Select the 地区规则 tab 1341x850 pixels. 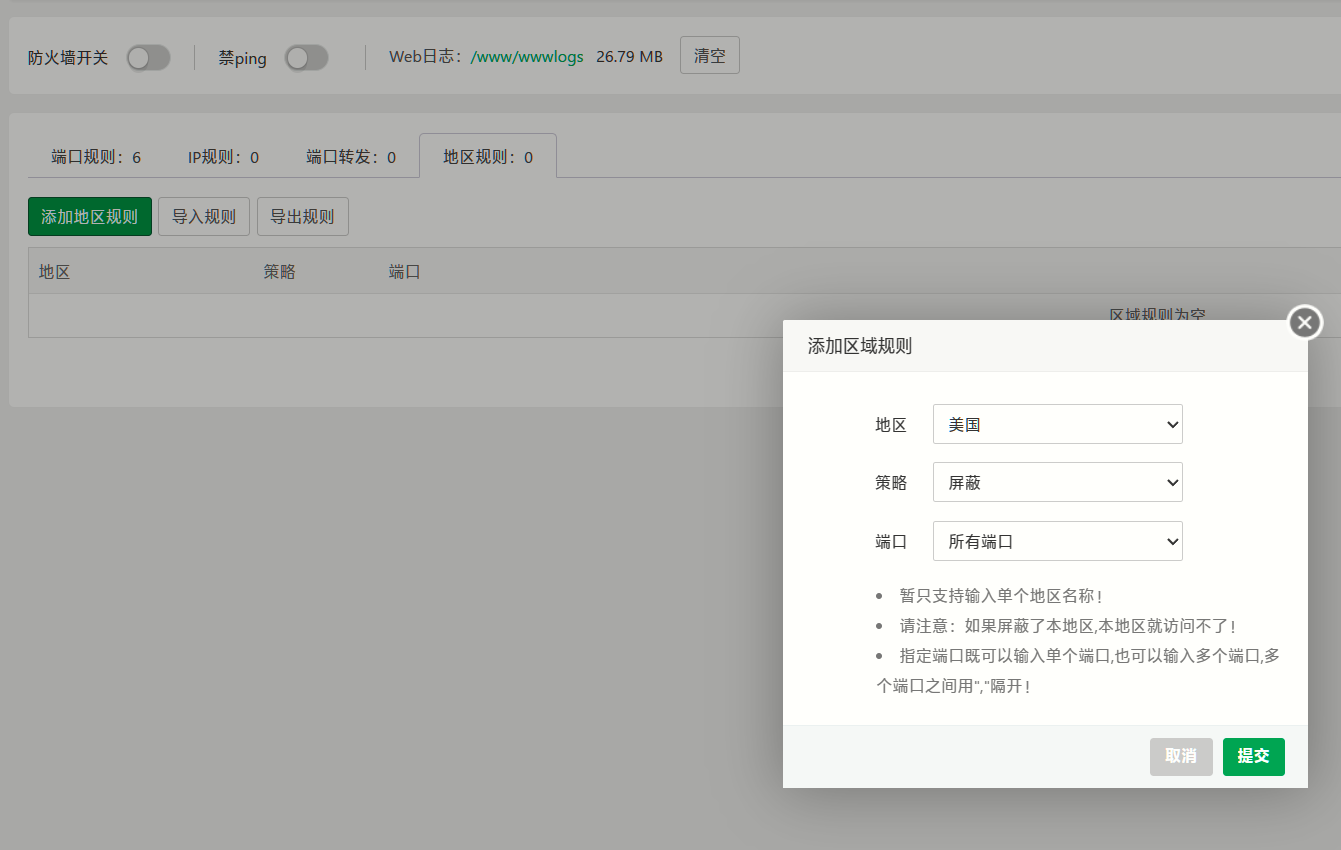(488, 157)
